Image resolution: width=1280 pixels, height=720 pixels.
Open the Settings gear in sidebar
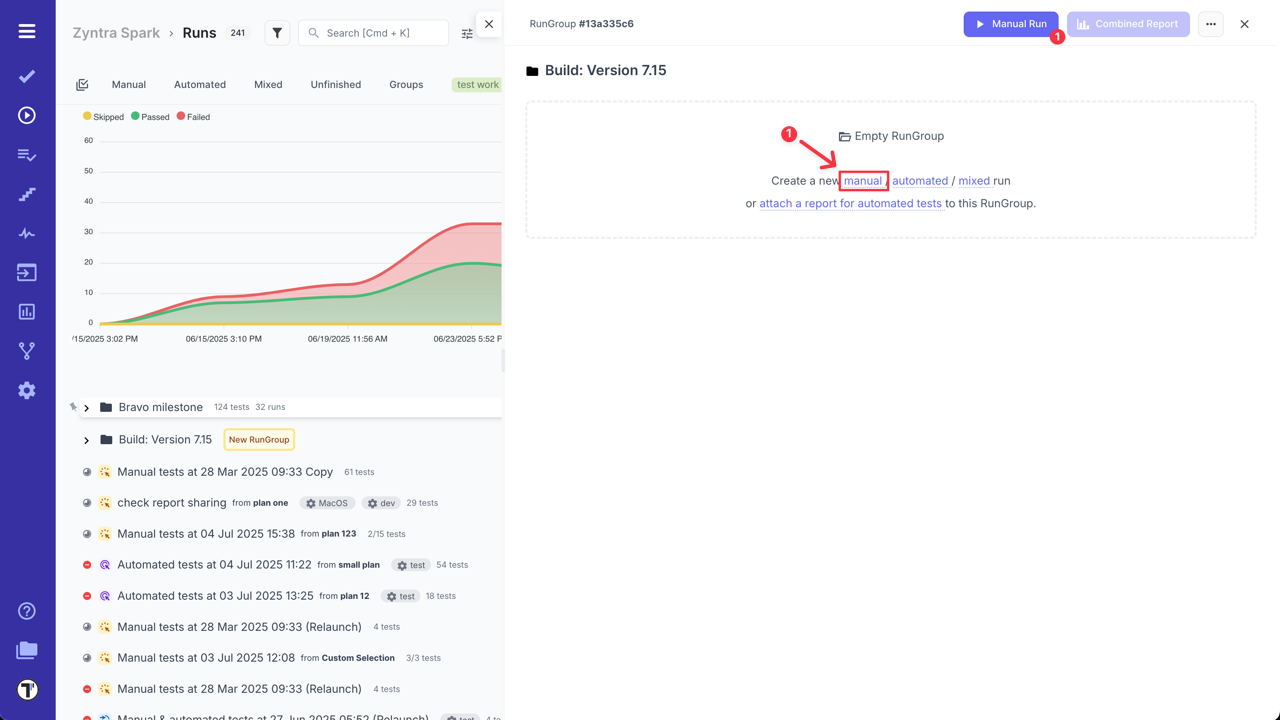(x=27, y=390)
